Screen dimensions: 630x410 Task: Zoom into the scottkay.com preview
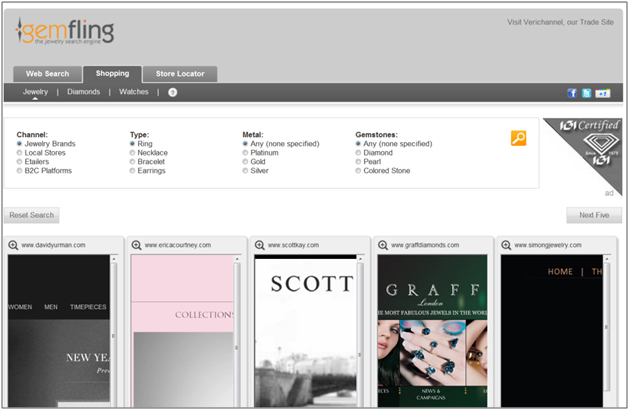click(x=260, y=245)
